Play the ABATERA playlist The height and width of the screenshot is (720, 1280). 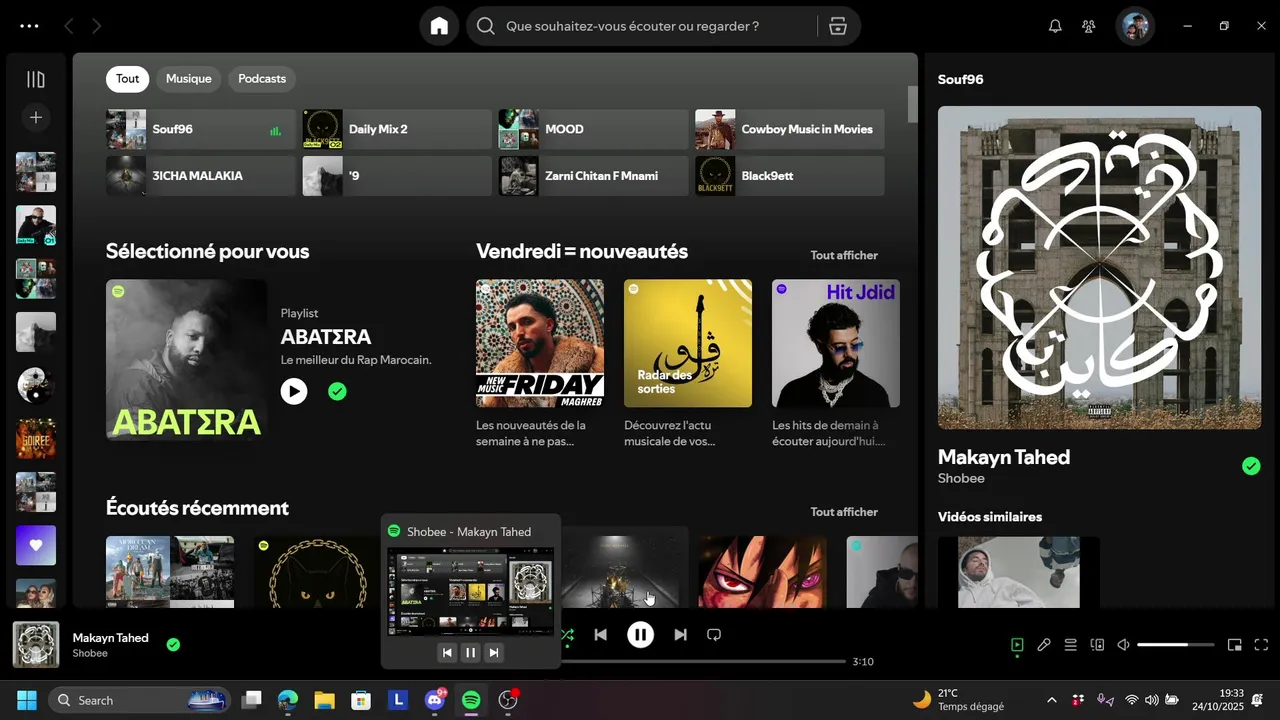(x=294, y=391)
